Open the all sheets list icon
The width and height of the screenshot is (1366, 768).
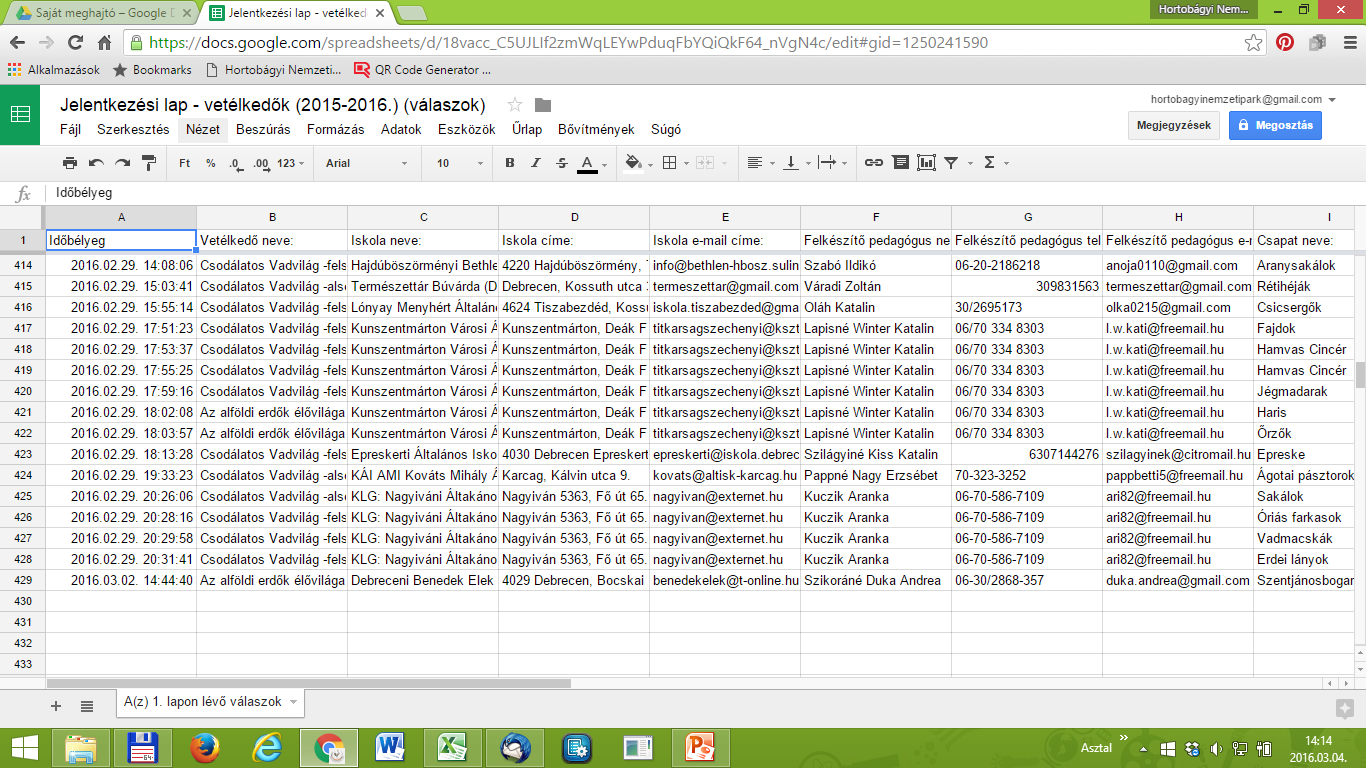point(87,706)
